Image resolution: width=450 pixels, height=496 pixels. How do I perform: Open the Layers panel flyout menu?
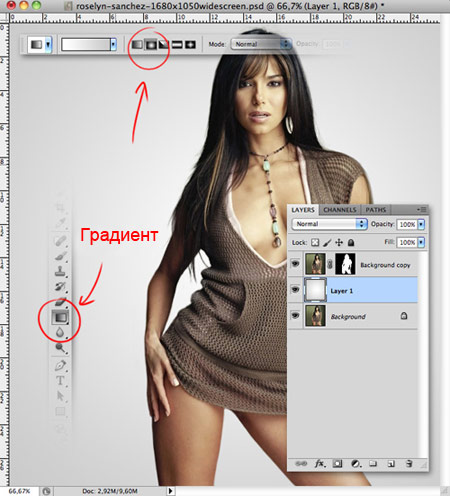pyautogui.click(x=422, y=209)
